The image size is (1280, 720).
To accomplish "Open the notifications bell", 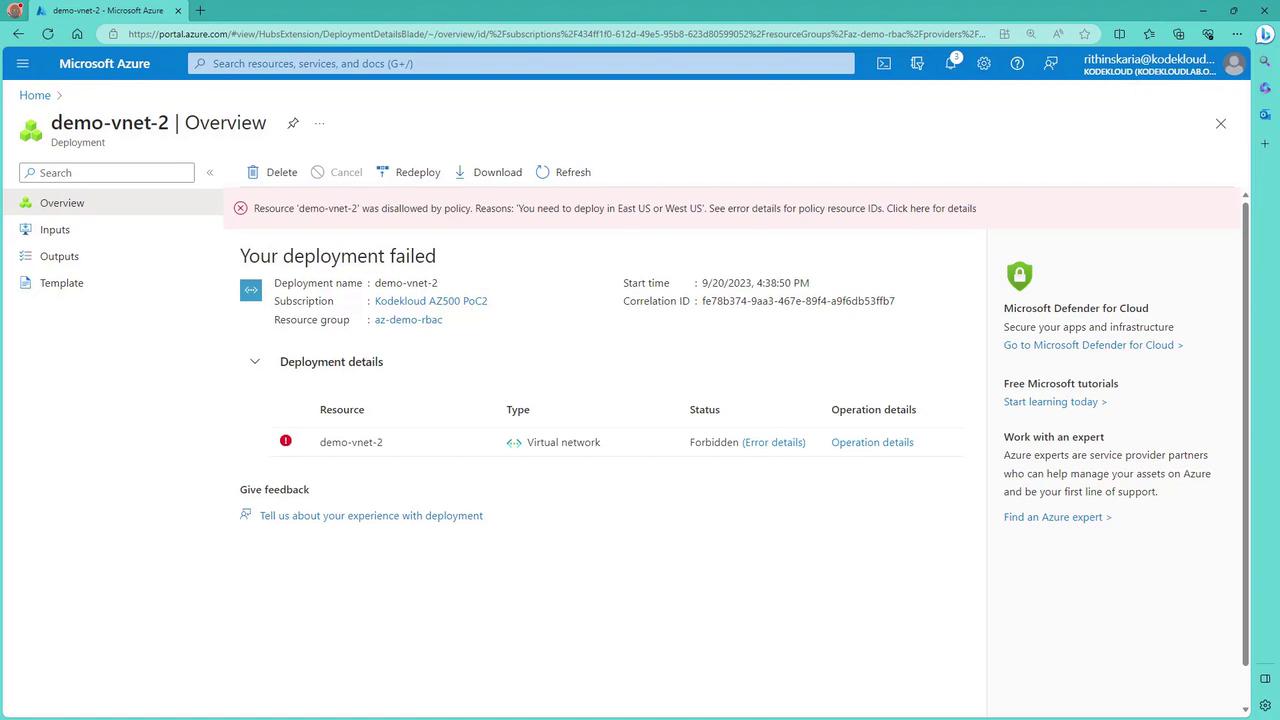I will click(951, 63).
